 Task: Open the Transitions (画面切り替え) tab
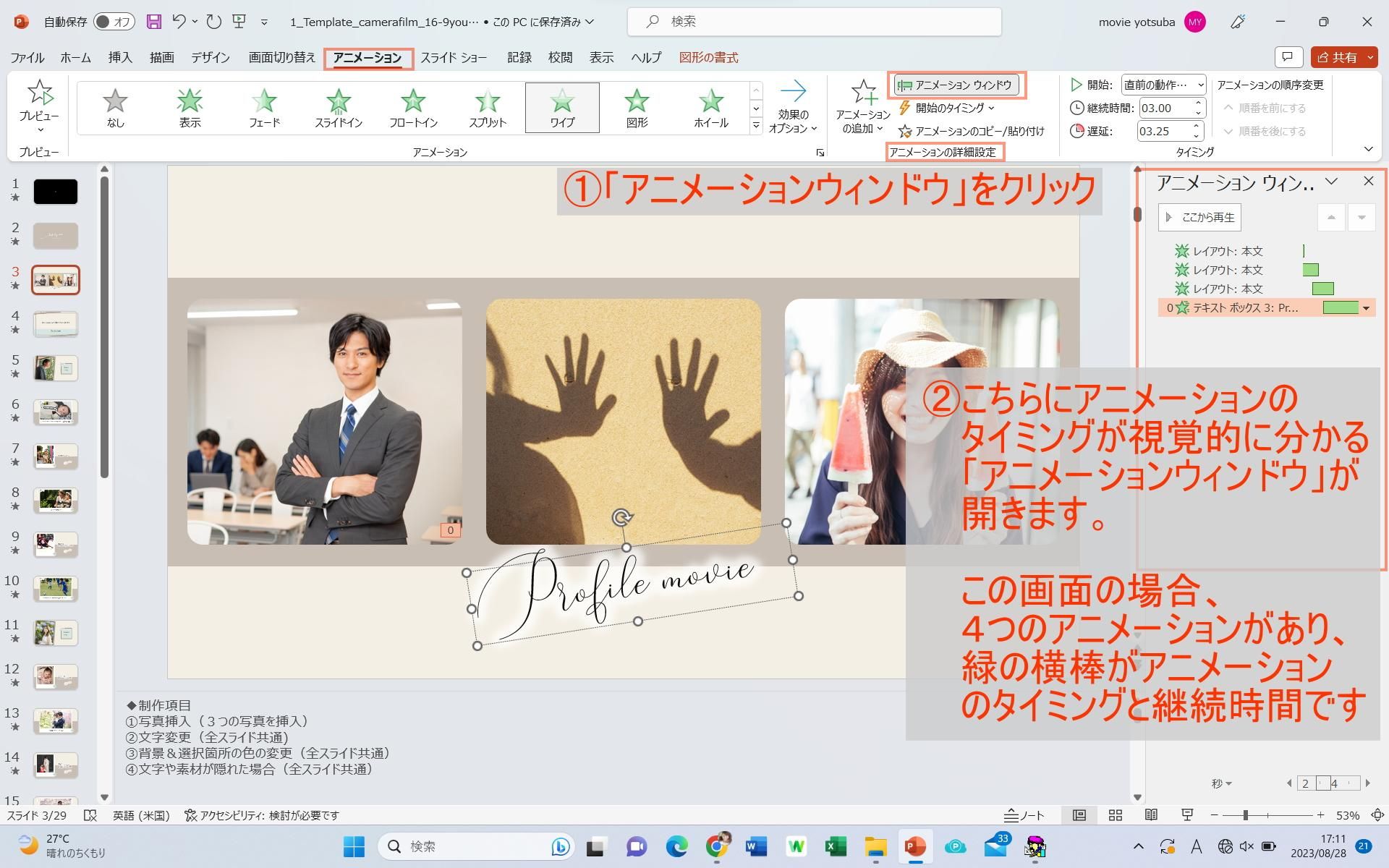[x=282, y=58]
